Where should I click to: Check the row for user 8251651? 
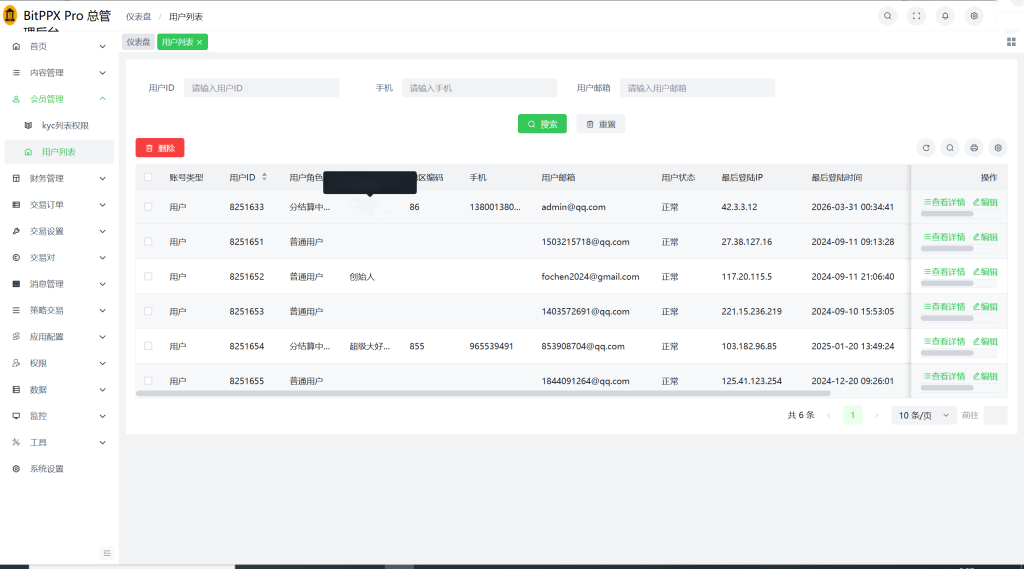tap(148, 242)
